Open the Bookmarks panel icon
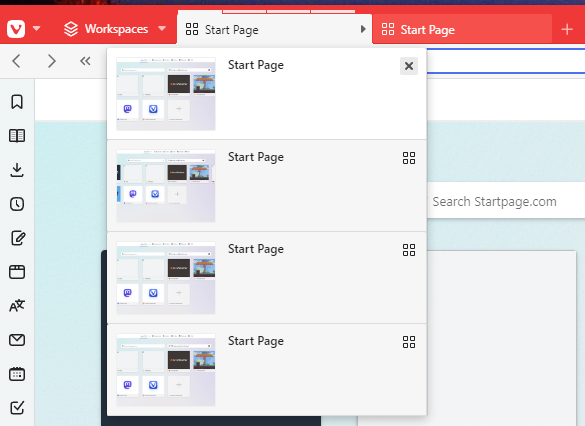 tap(17, 102)
